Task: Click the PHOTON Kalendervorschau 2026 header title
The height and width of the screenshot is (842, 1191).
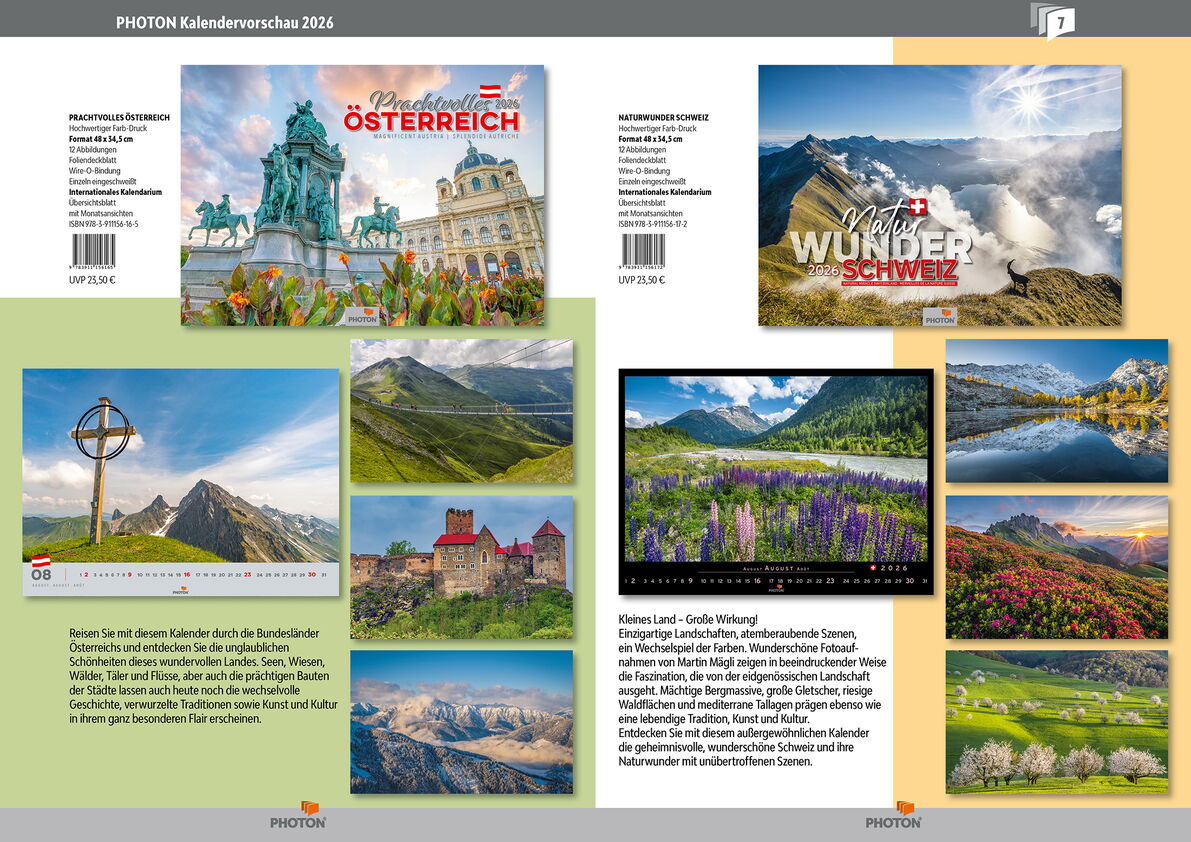Action: [x=225, y=22]
